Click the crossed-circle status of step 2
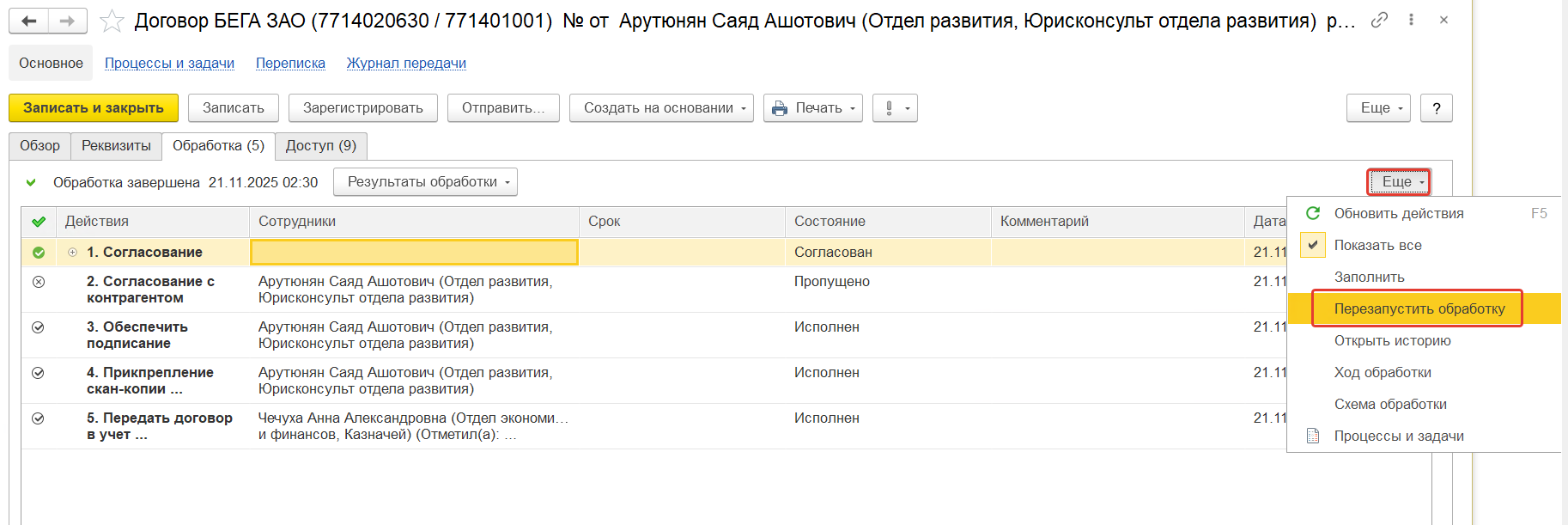This screenshot has width=1568, height=525. click(x=39, y=282)
